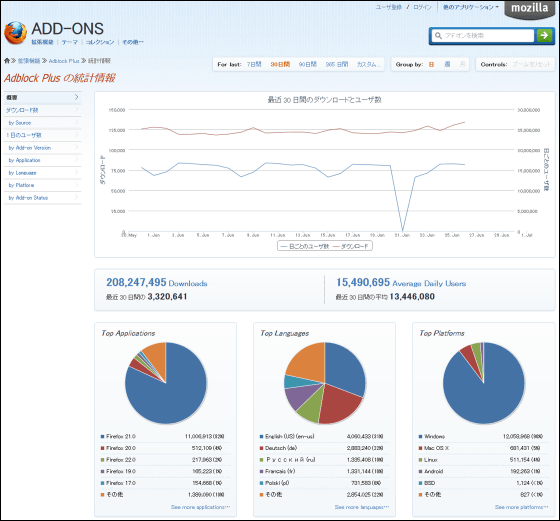560x521 pixels.
Task: Click the zoom reset control
Action: pos(531,64)
